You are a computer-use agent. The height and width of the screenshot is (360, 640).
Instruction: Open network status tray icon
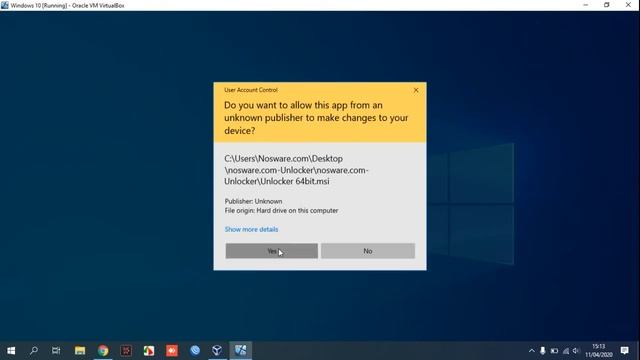pyautogui.click(x=565, y=351)
